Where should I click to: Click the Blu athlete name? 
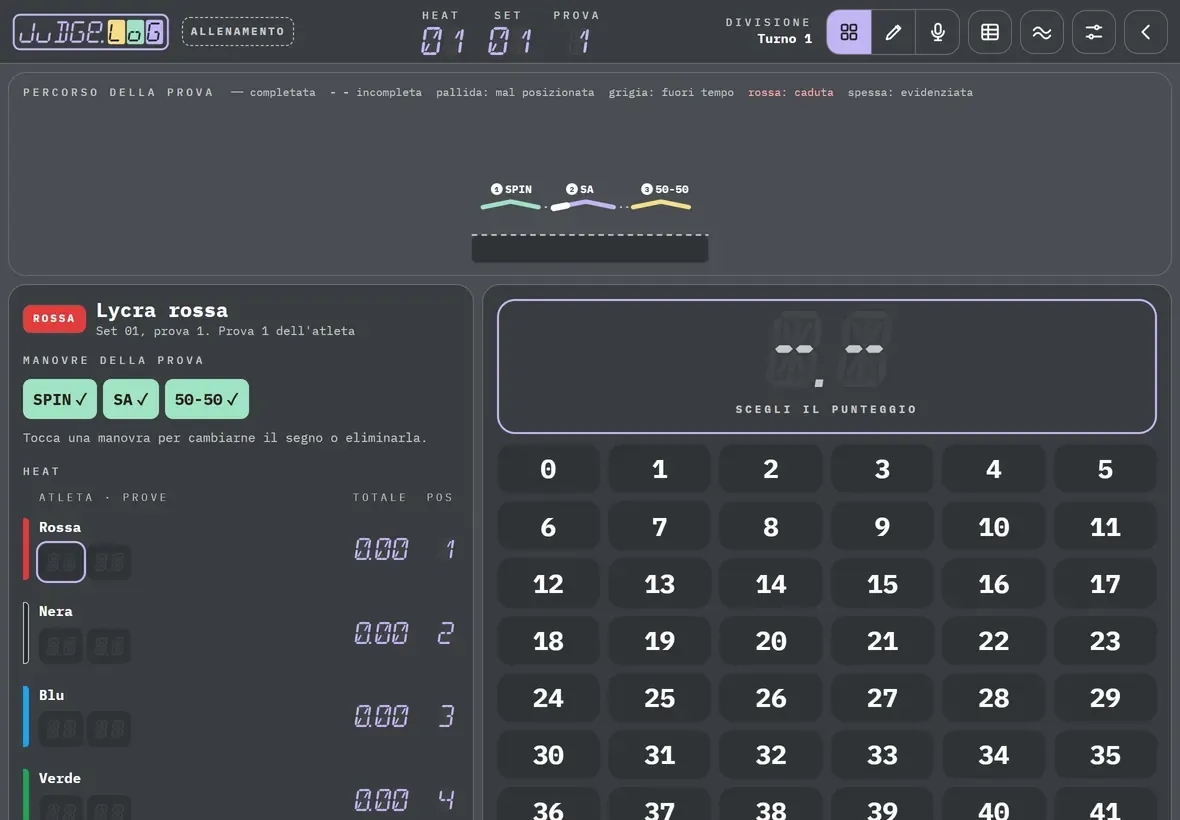[51, 694]
